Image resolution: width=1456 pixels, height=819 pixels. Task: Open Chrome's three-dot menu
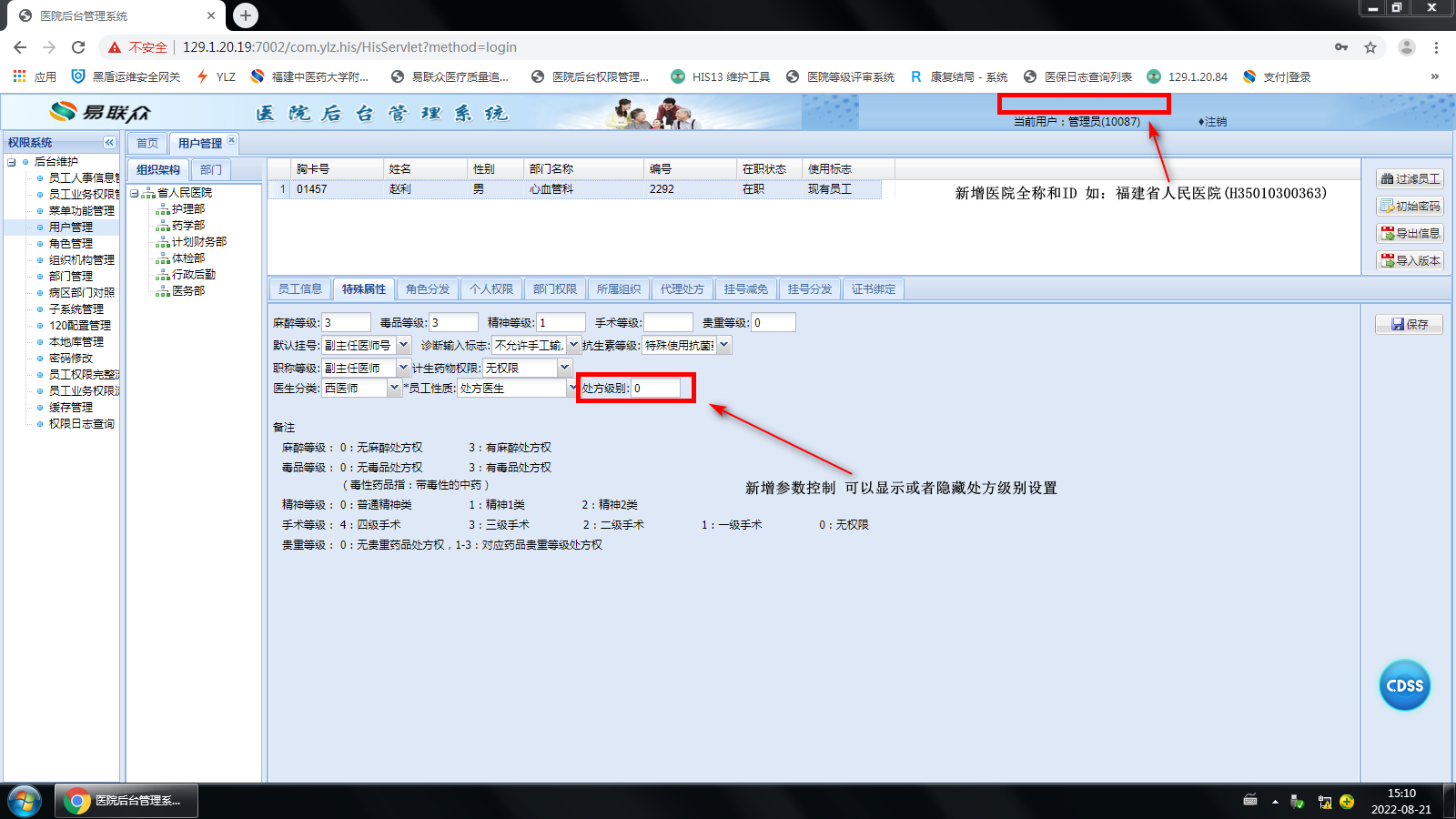pyautogui.click(x=1436, y=47)
